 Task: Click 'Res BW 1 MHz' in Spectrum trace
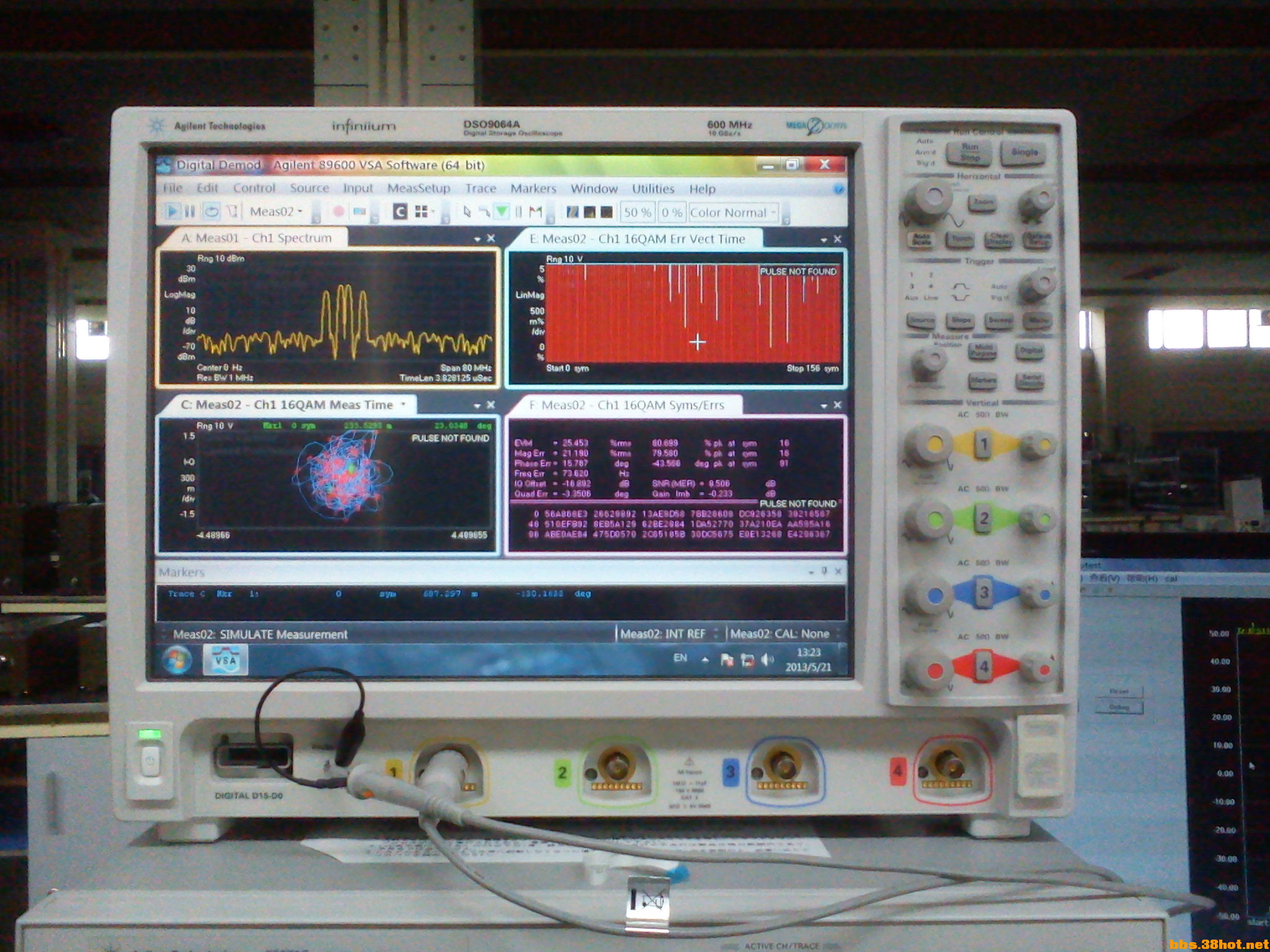point(224,377)
